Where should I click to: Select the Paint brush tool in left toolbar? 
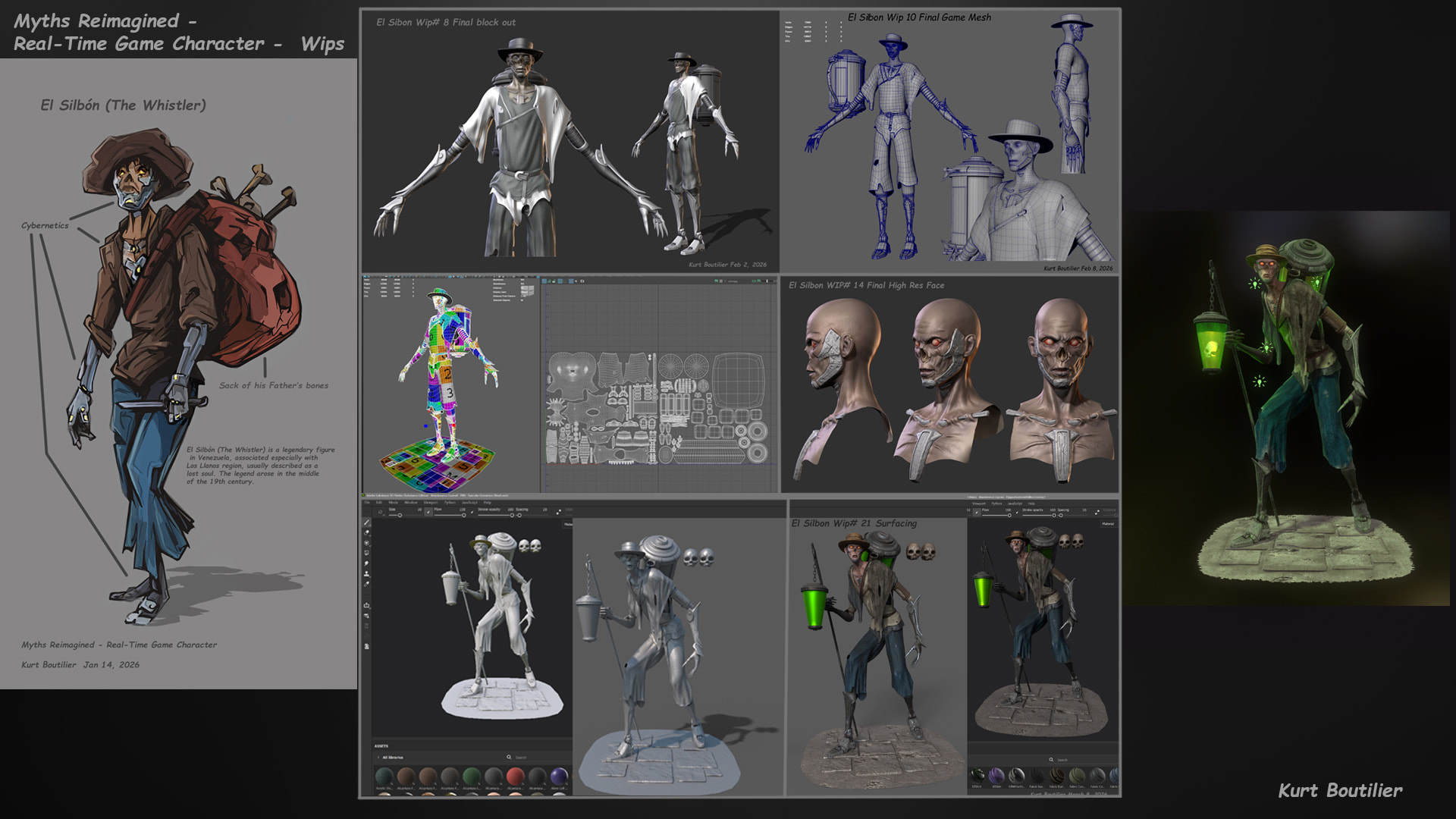click(x=366, y=522)
